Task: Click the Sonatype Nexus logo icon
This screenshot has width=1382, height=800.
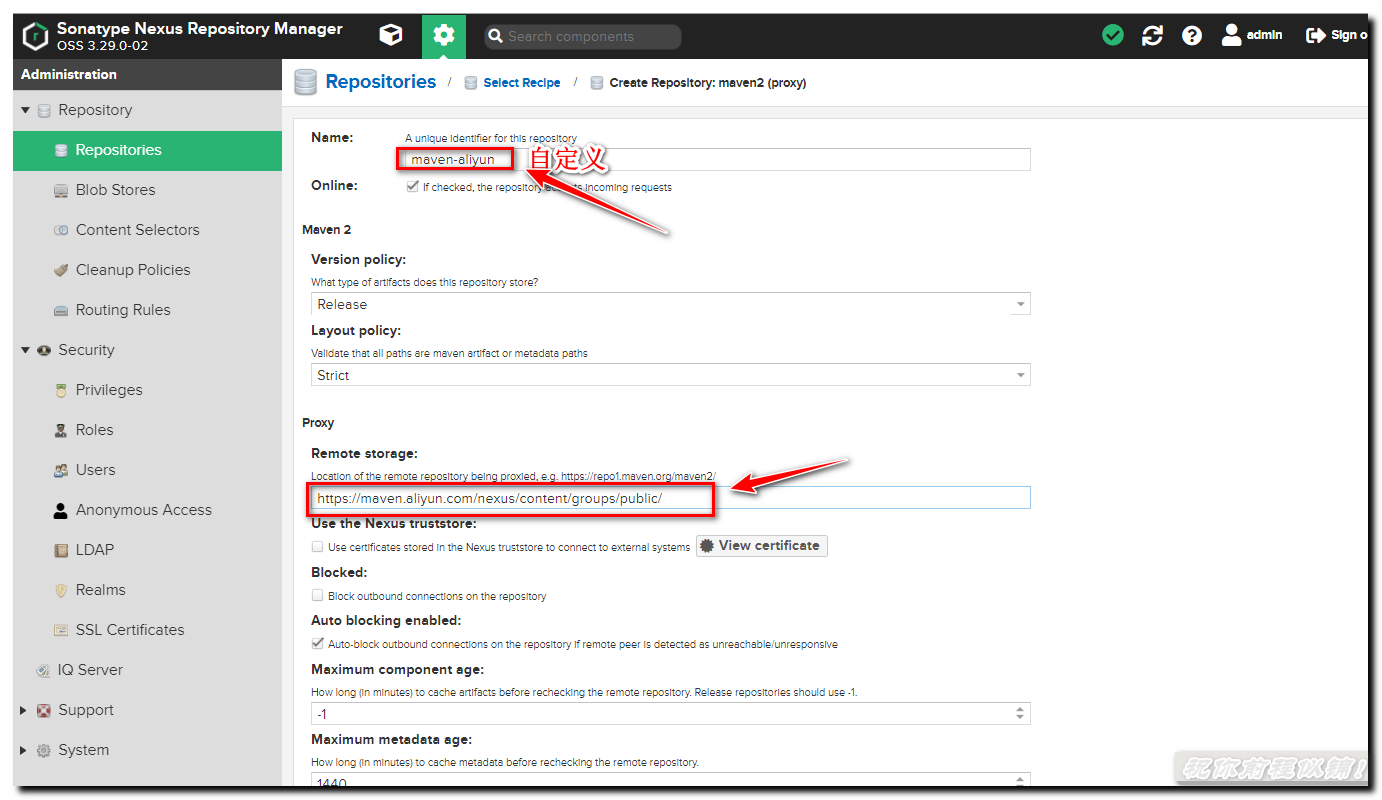Action: pyautogui.click(x=36, y=36)
